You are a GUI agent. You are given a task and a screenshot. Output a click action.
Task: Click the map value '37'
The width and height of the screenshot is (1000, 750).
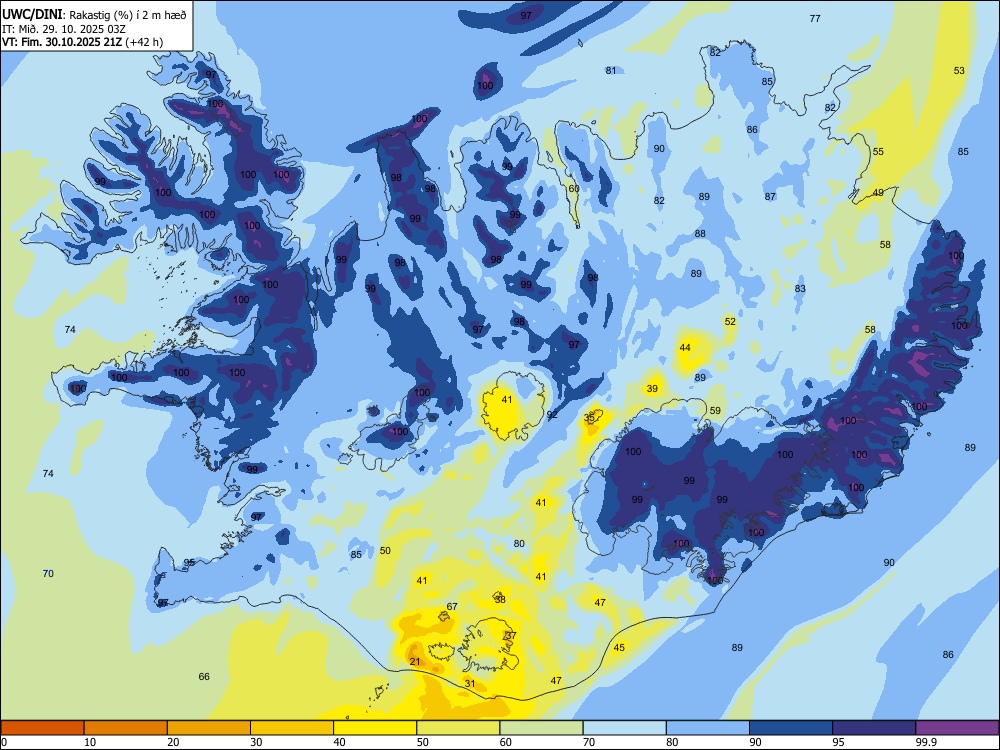click(511, 635)
